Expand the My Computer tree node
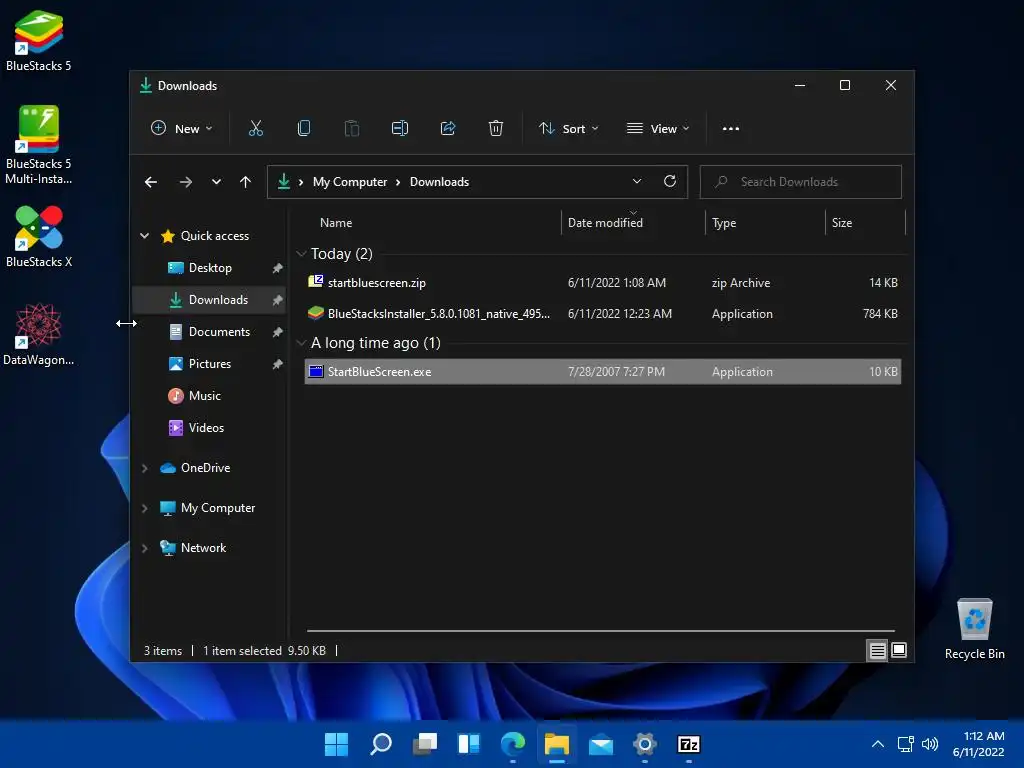1024x768 pixels. 144,508
